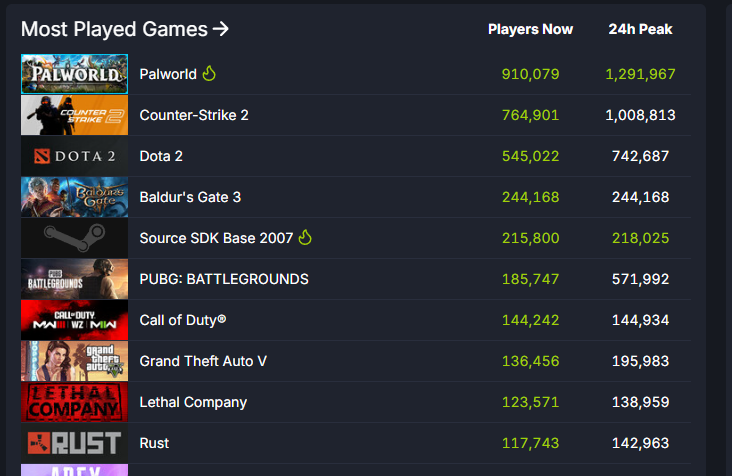732x476 pixels.
Task: Click the 24h Peak column header
Action: click(x=640, y=29)
